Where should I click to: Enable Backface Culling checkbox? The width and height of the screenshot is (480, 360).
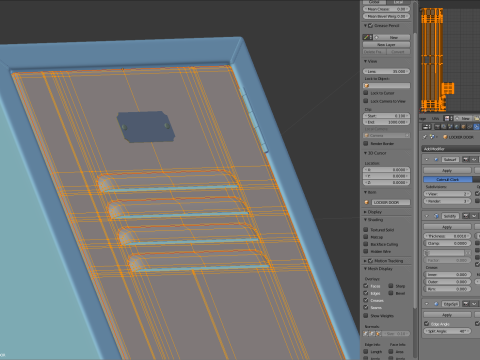coord(366,244)
